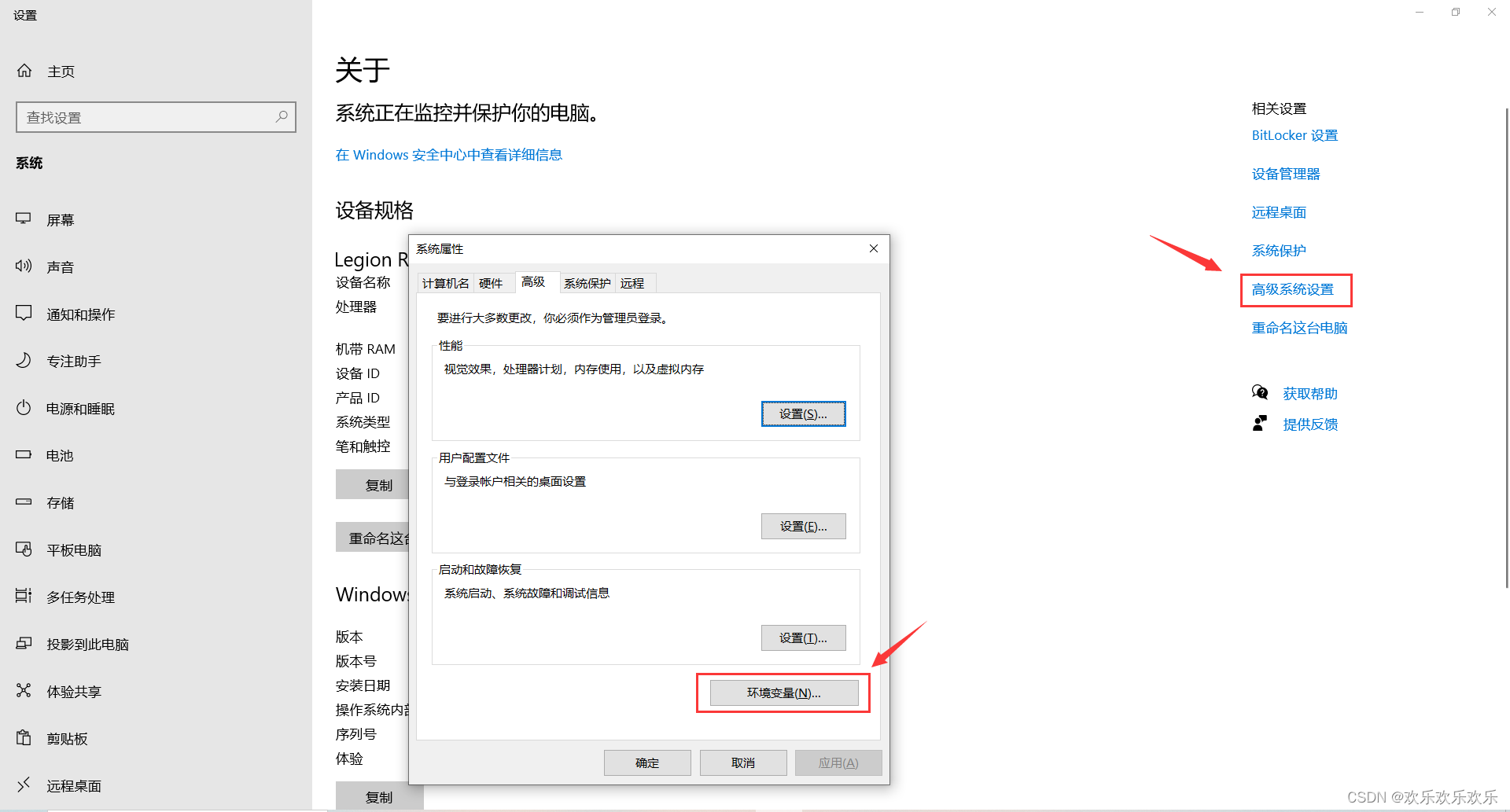Click the Sound (声音) speaker icon
Screen dimensions: 1510x812
click(24, 266)
